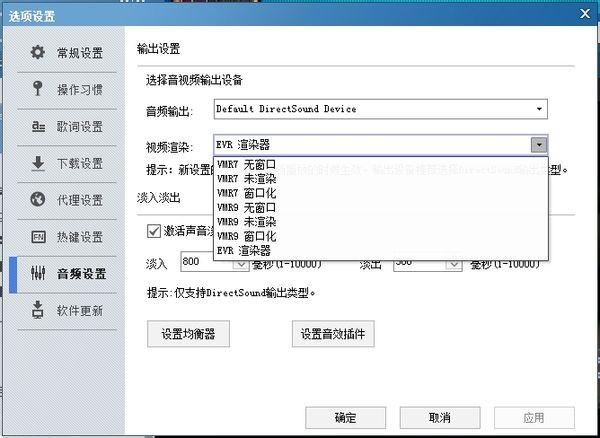The height and width of the screenshot is (438, 600).
Task: Click the lyrics icon beside 歌词设置
Action: [x=38, y=126]
